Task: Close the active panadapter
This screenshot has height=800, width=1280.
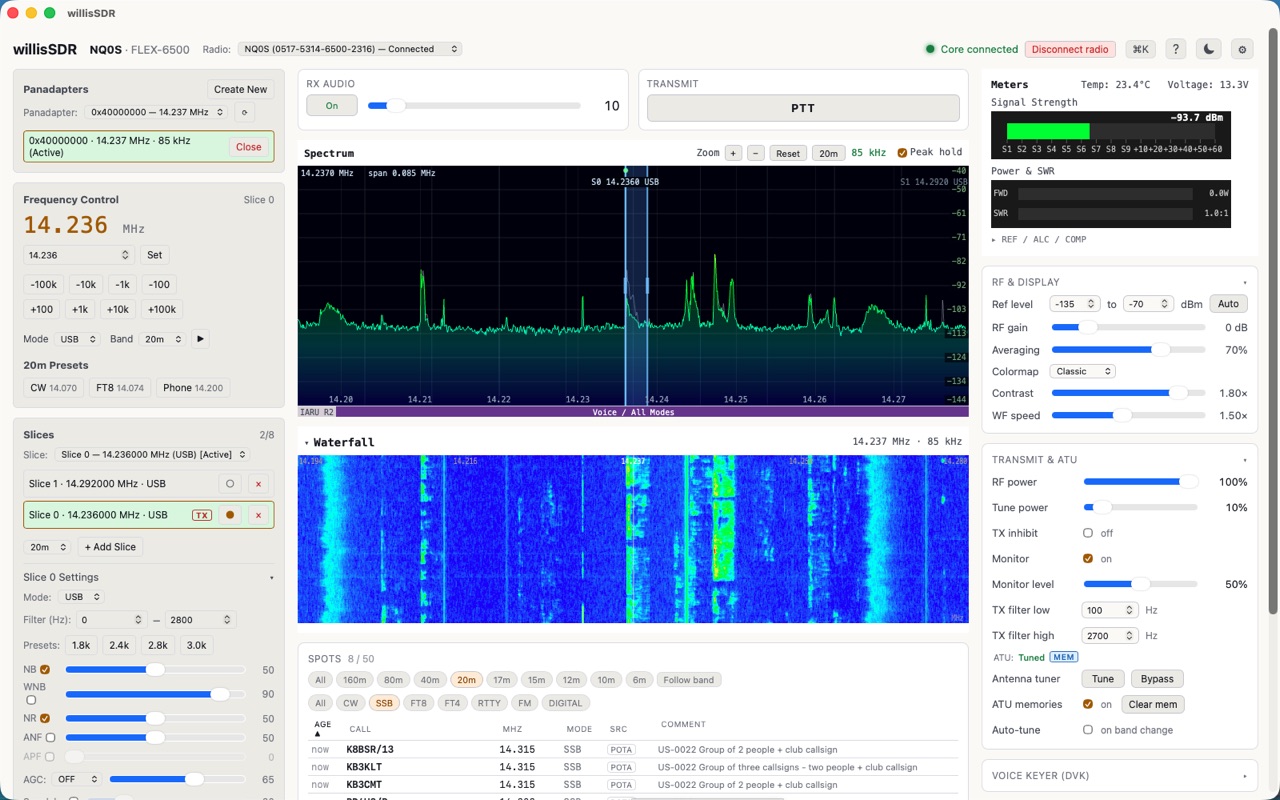Action: tap(249, 147)
